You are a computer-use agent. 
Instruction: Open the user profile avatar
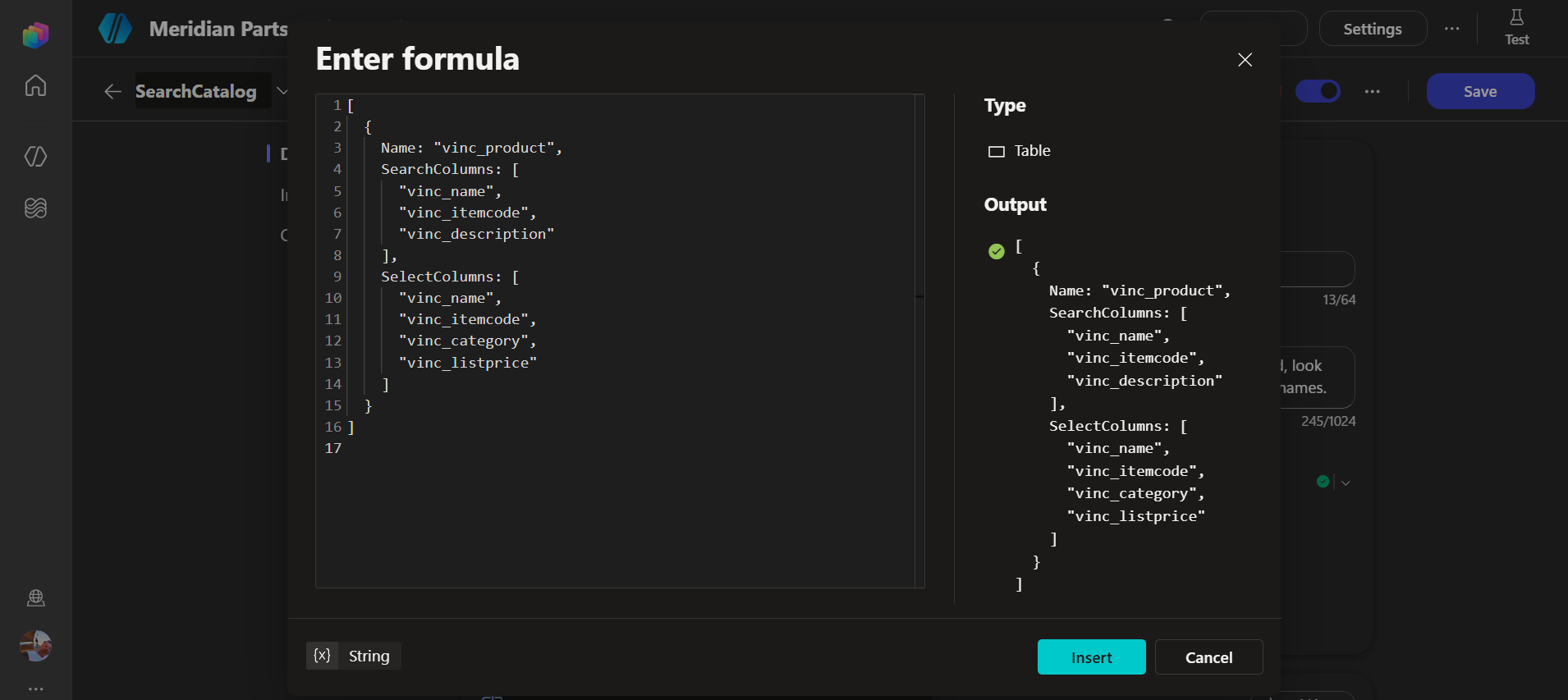(35, 646)
